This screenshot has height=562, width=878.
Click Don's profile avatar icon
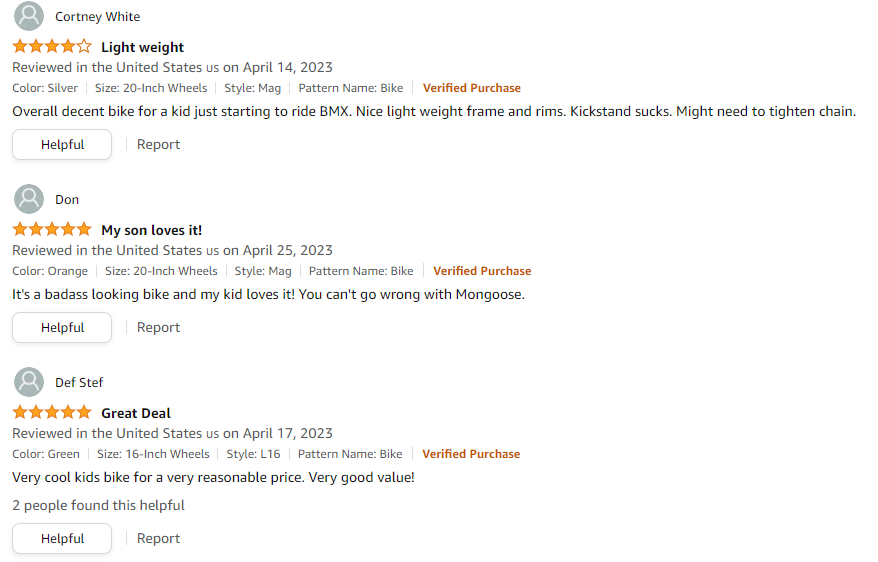tap(30, 199)
